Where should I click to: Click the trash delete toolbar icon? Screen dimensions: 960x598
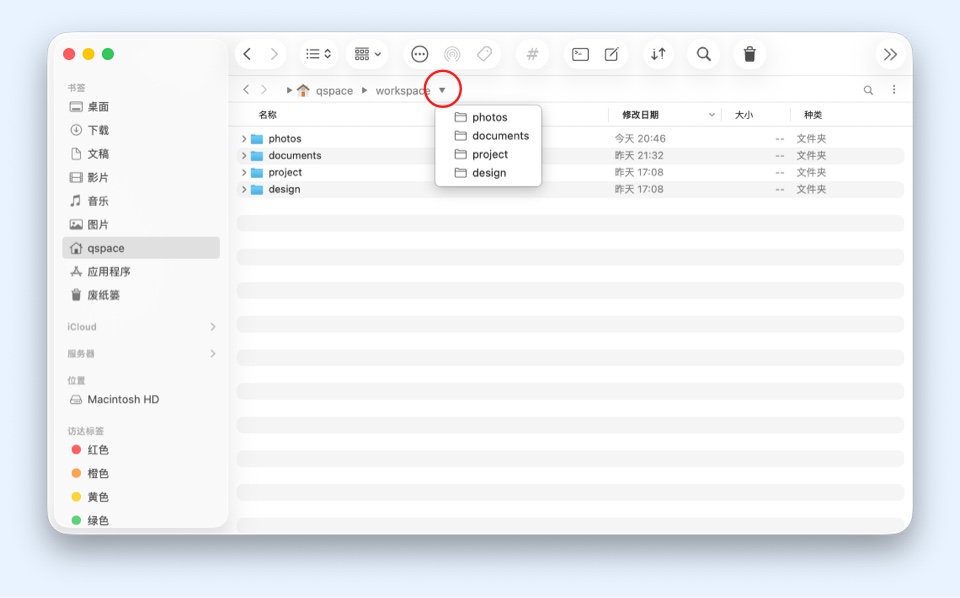pos(750,54)
